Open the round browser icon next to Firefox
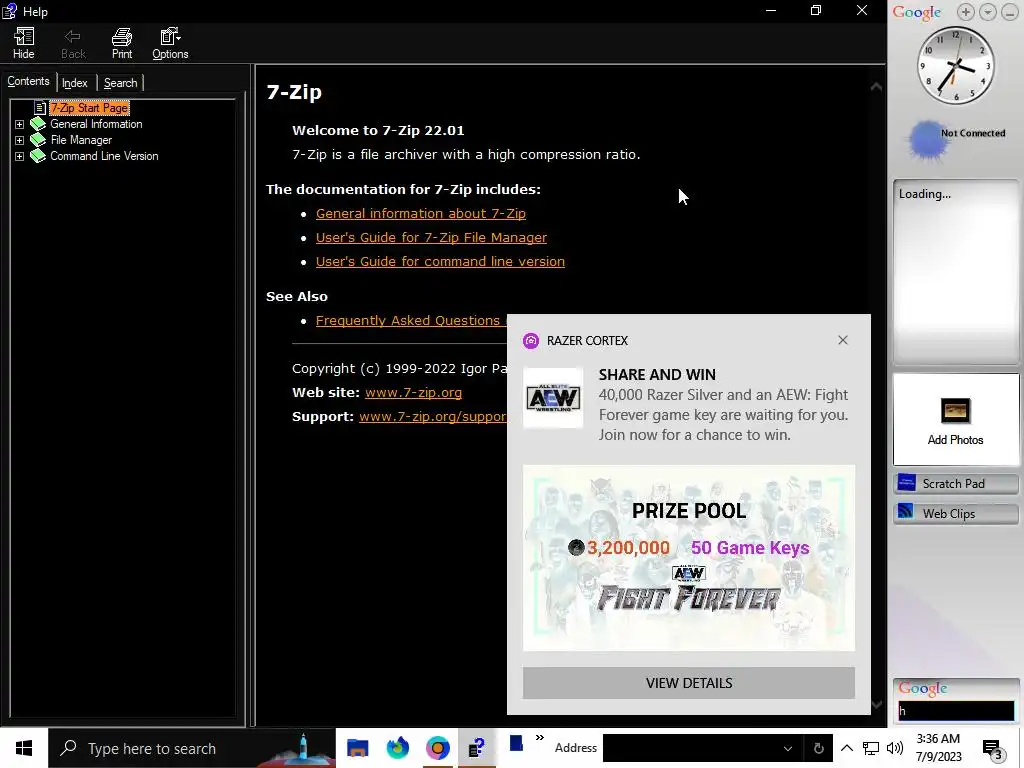 pyautogui.click(x=438, y=748)
